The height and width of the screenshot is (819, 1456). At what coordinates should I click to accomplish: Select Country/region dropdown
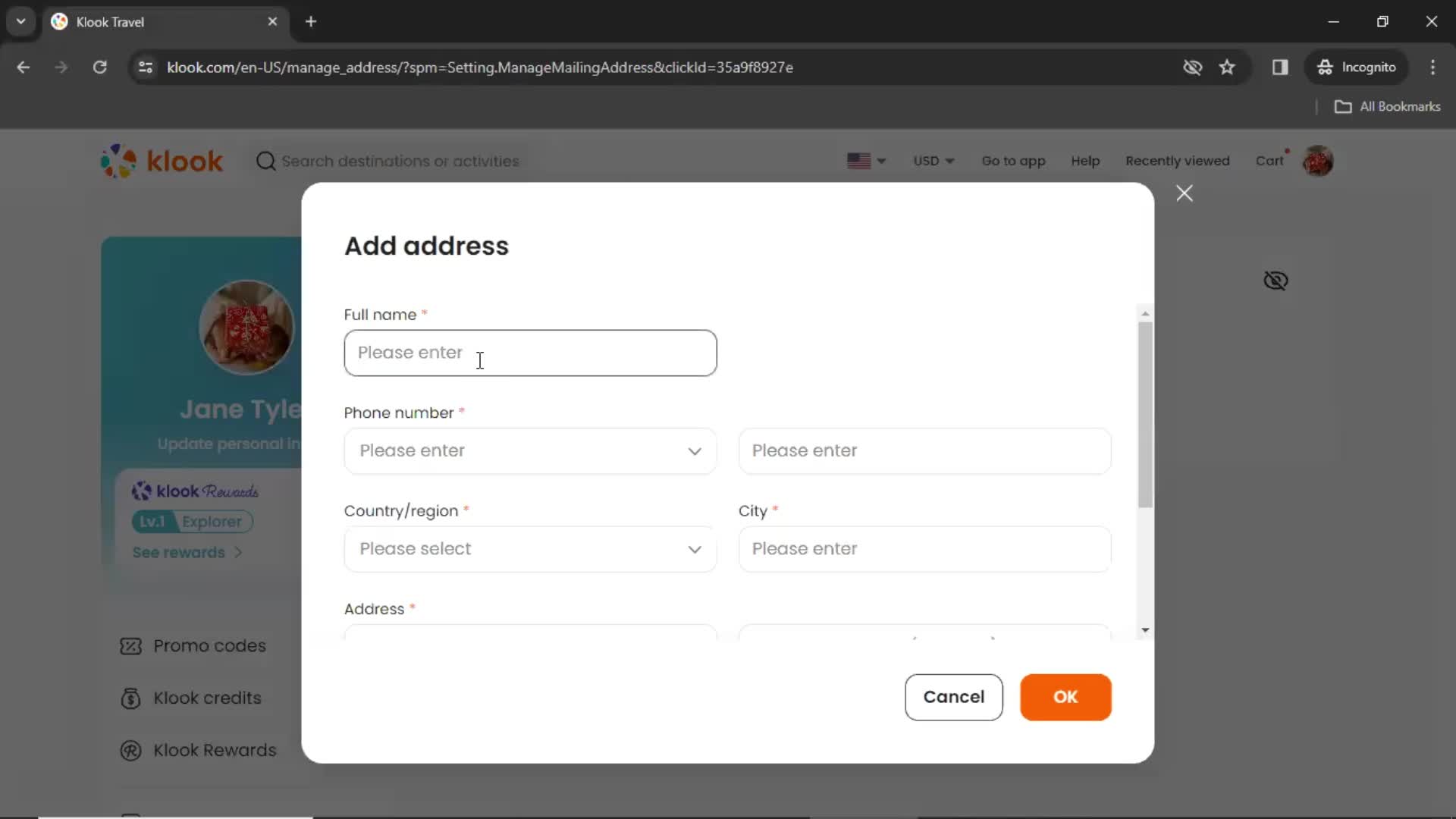pos(530,548)
